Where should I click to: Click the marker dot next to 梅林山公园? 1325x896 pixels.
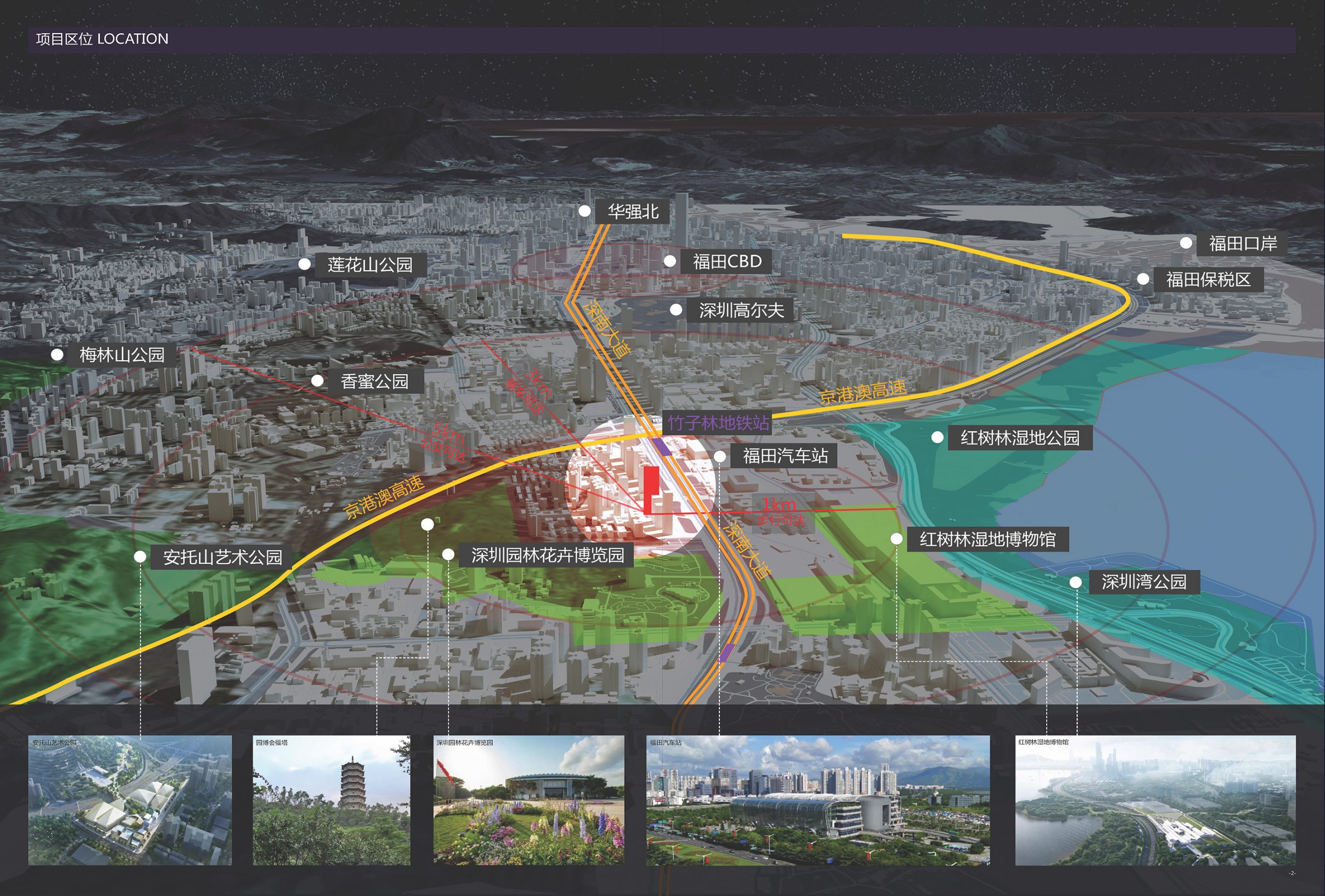coord(57,355)
